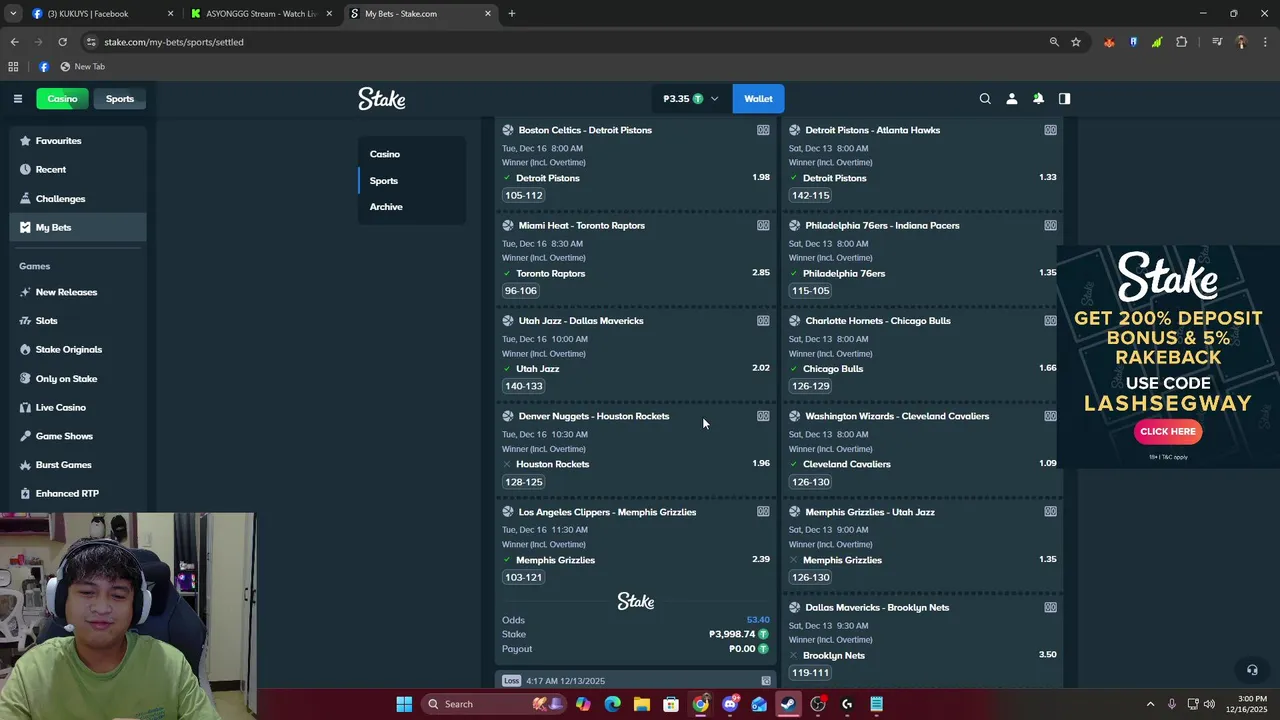The height and width of the screenshot is (720, 1280).
Task: Open Slots in the sidebar
Action: (x=78, y=321)
